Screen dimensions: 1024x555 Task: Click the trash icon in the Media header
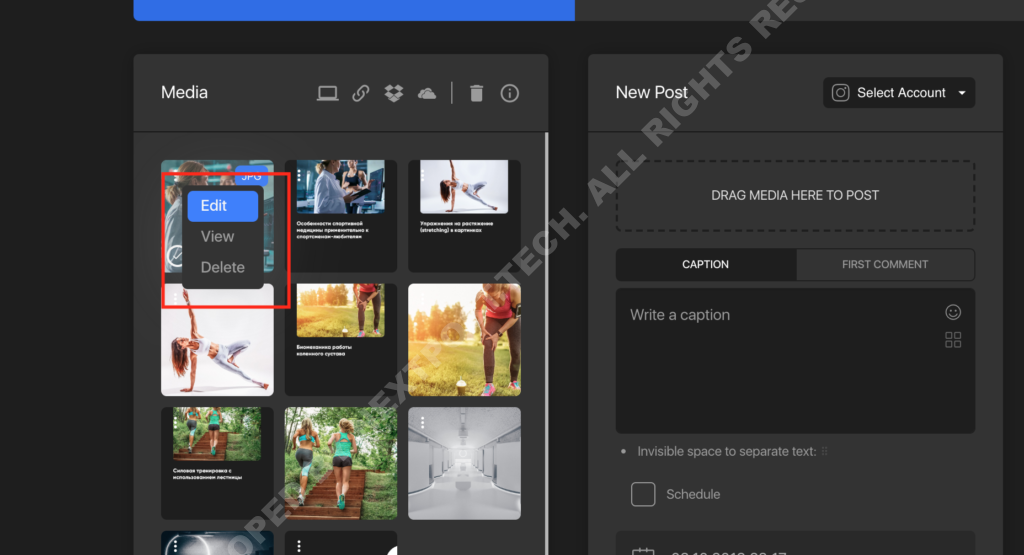pyautogui.click(x=477, y=93)
